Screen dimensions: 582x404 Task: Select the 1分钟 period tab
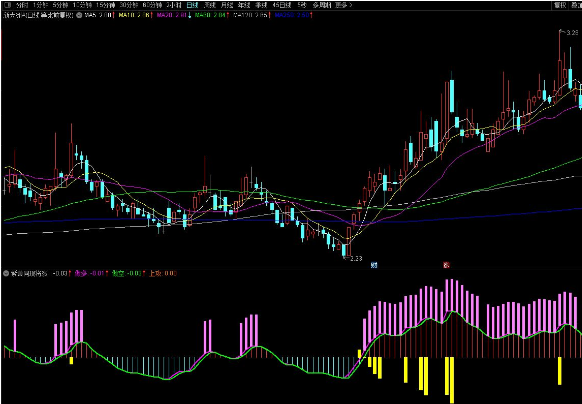[40, 5]
